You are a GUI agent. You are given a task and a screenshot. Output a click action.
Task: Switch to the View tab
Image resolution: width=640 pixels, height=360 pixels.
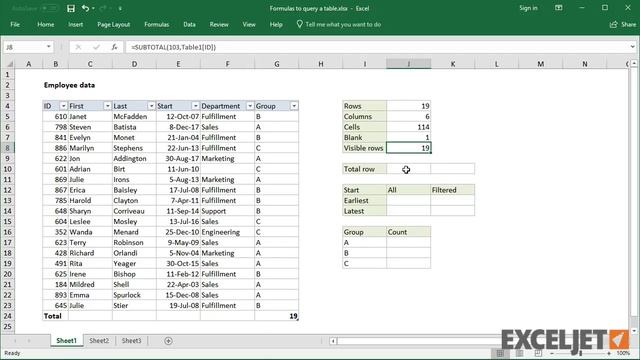[x=249, y=24]
